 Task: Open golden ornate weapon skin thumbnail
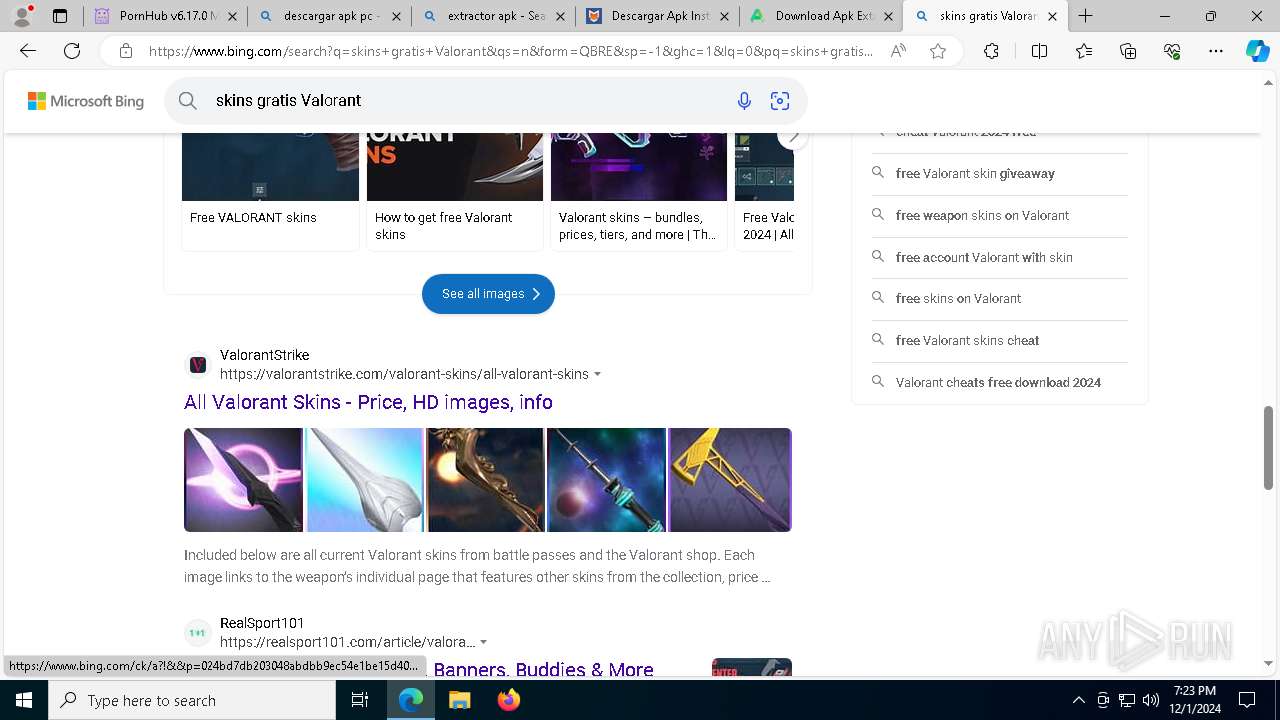(485, 480)
